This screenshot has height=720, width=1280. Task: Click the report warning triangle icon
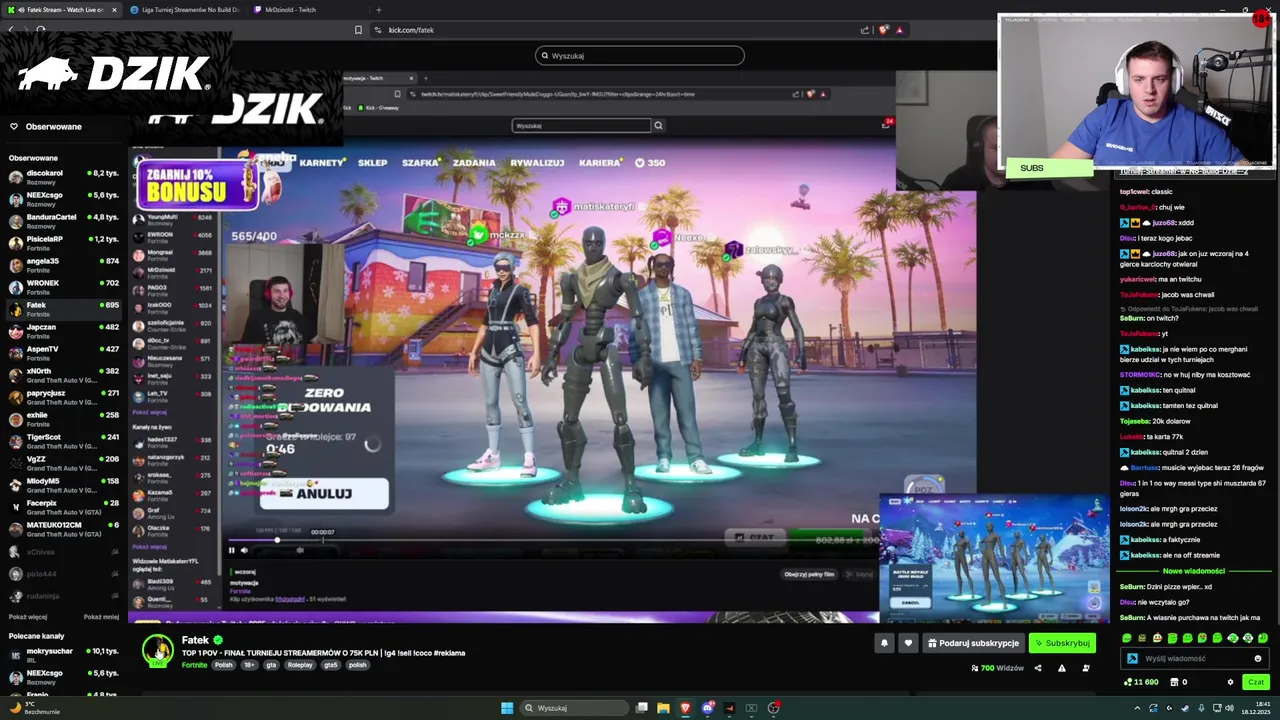point(1061,668)
